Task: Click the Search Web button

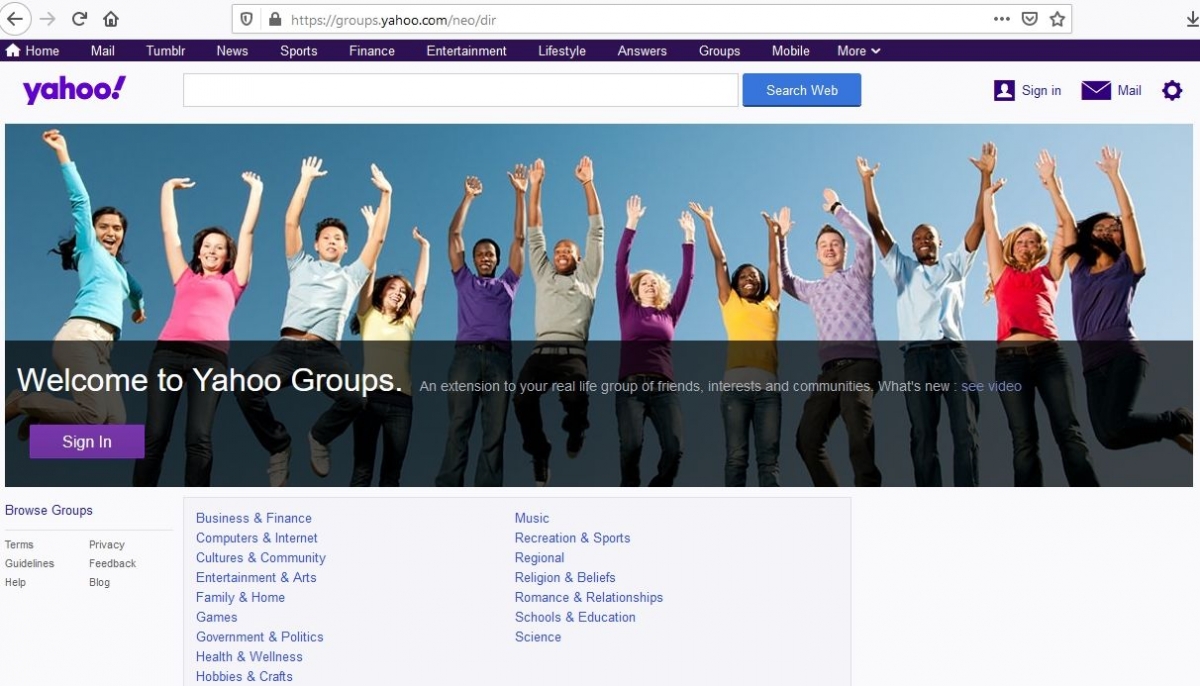Action: pos(802,90)
